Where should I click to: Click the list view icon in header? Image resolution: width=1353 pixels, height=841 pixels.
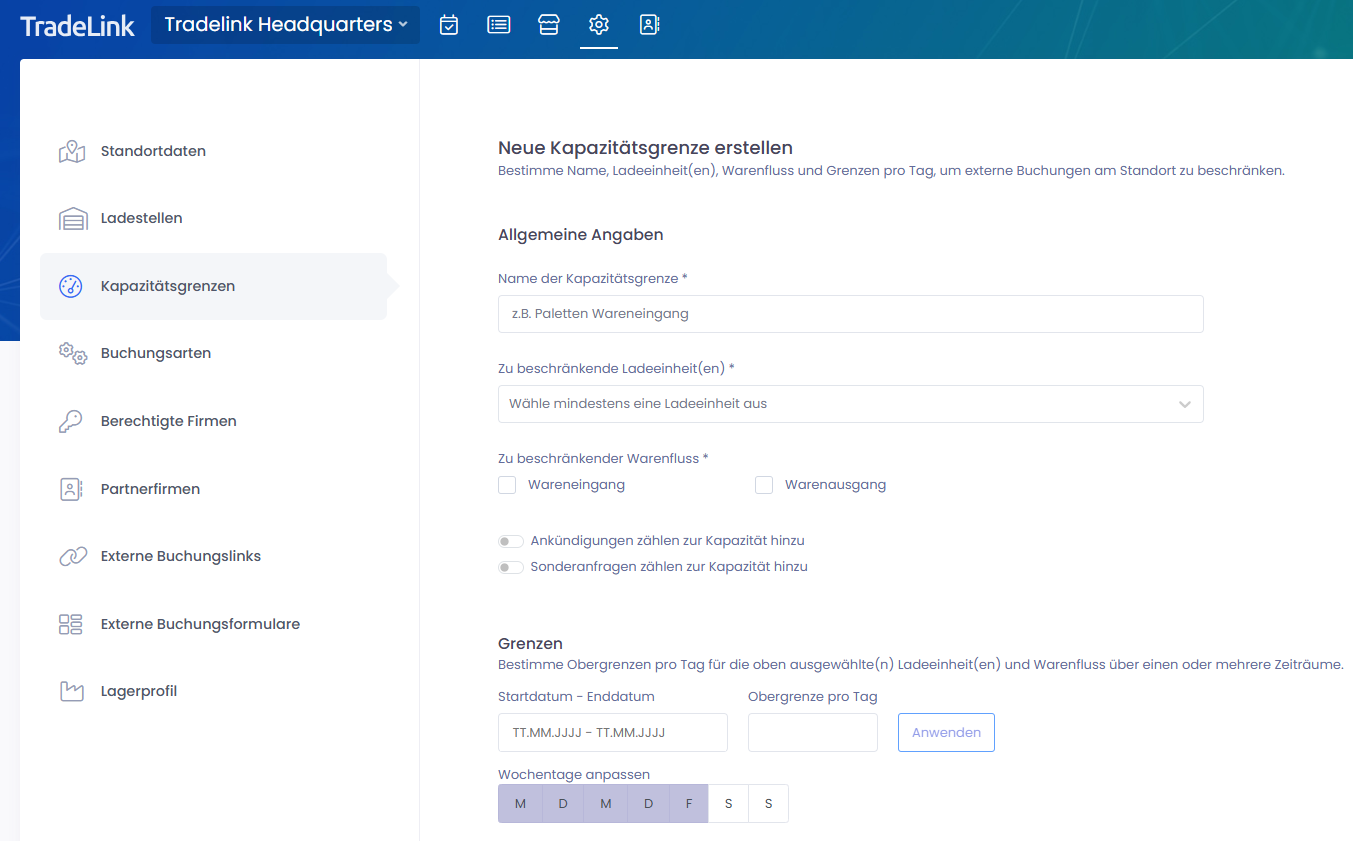coord(499,25)
